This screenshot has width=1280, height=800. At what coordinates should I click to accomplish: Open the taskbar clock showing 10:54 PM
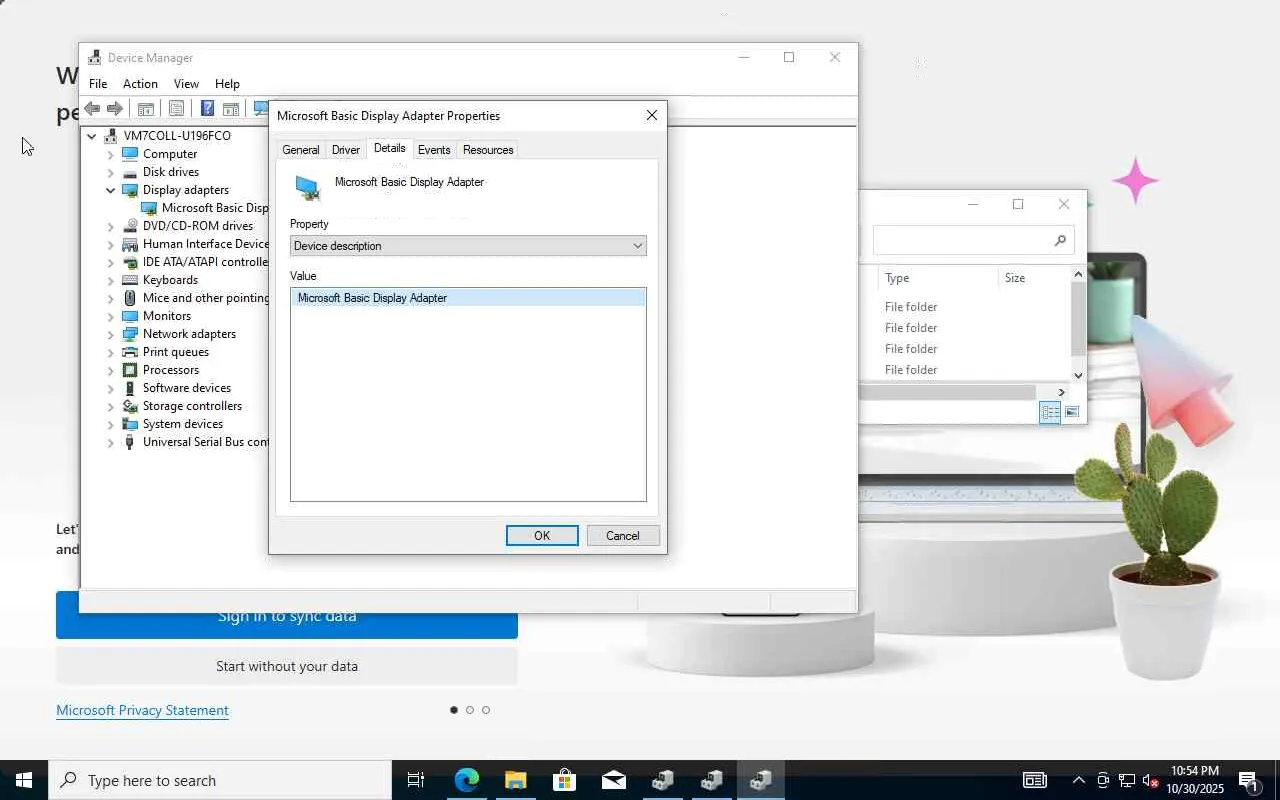[1195, 780]
